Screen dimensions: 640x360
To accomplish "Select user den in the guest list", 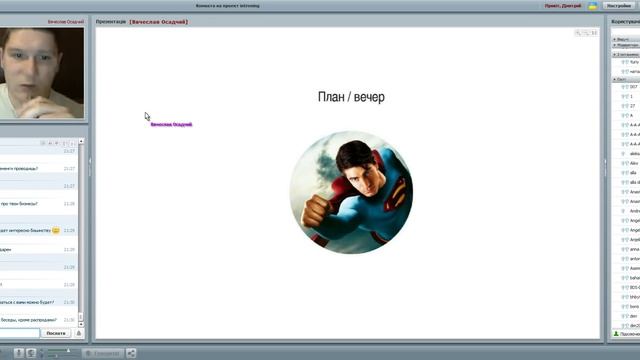I will click(x=633, y=316).
